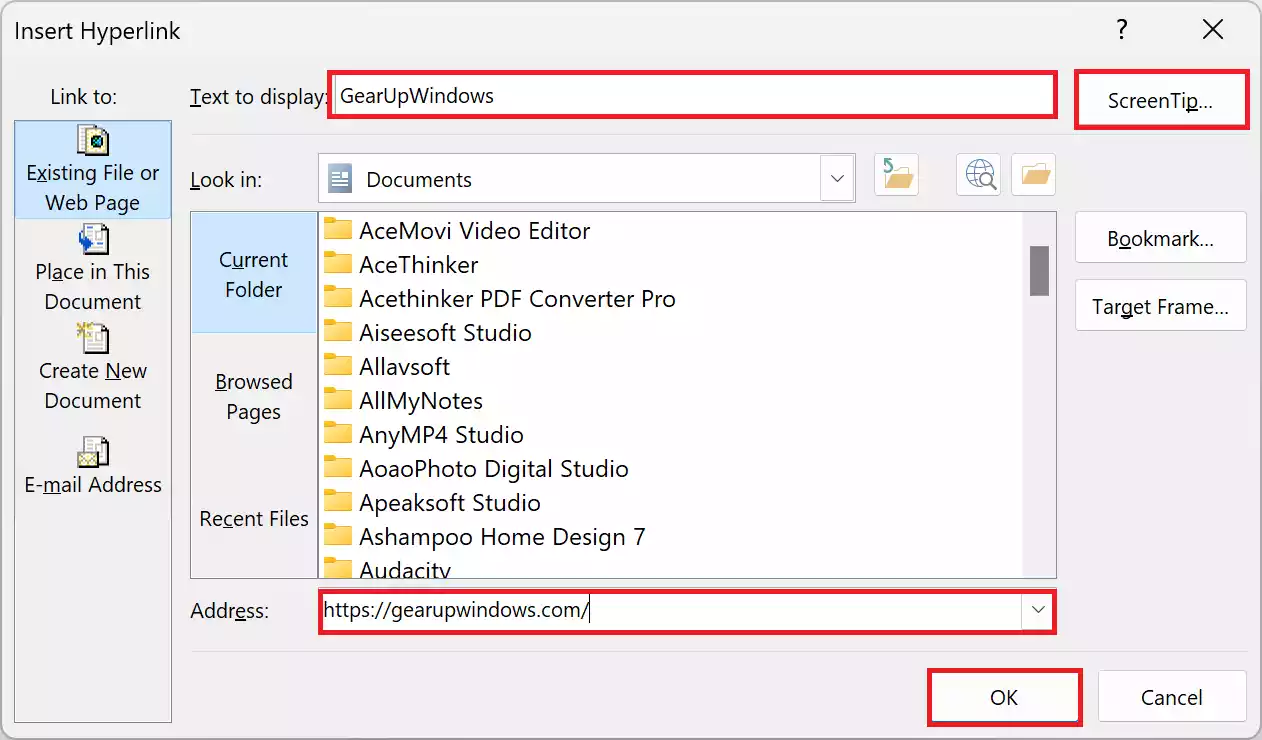The width and height of the screenshot is (1262, 740).
Task: Click the AceThinker folder icon
Action: pyautogui.click(x=339, y=264)
